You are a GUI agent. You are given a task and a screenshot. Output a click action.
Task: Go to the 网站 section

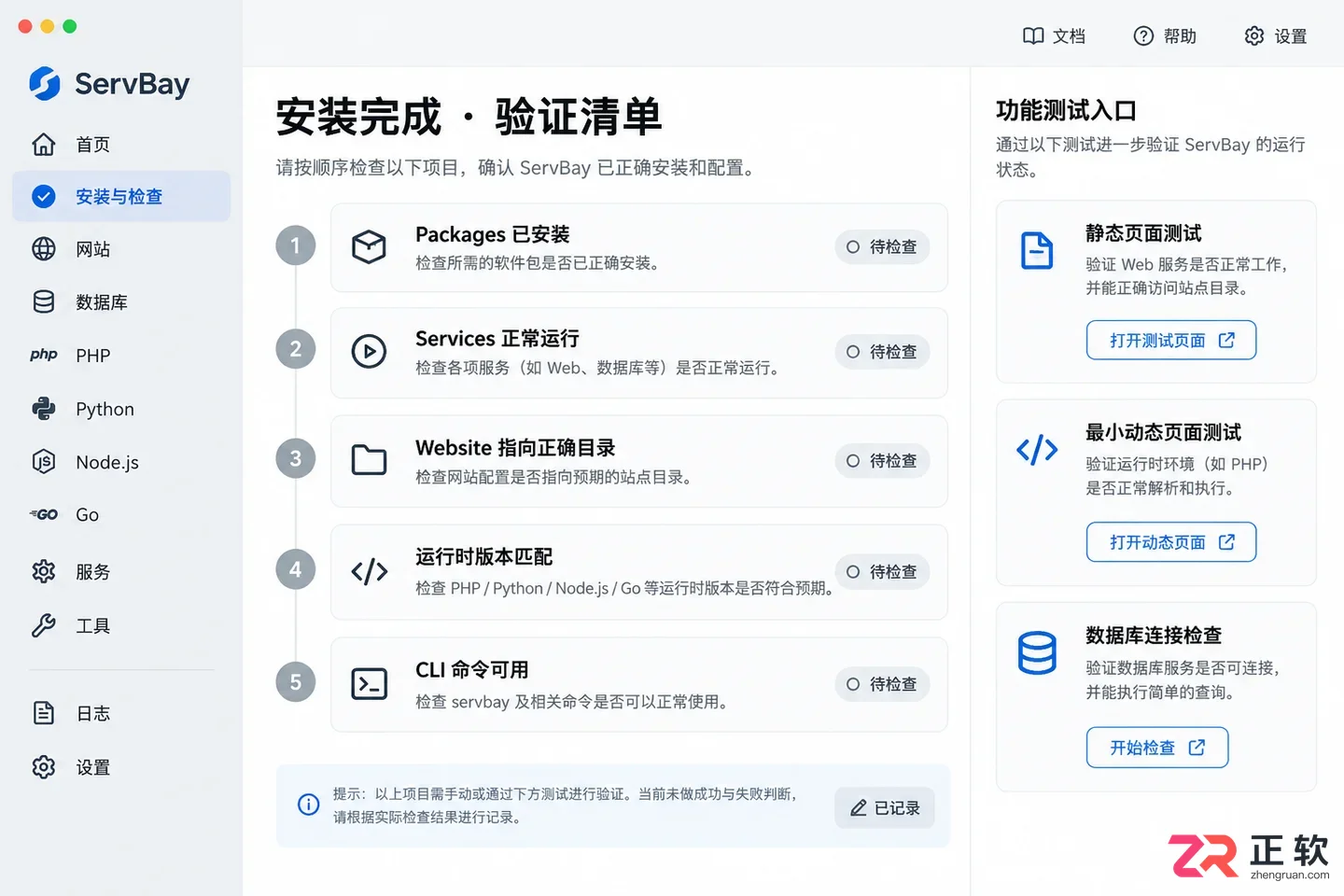tap(121, 249)
